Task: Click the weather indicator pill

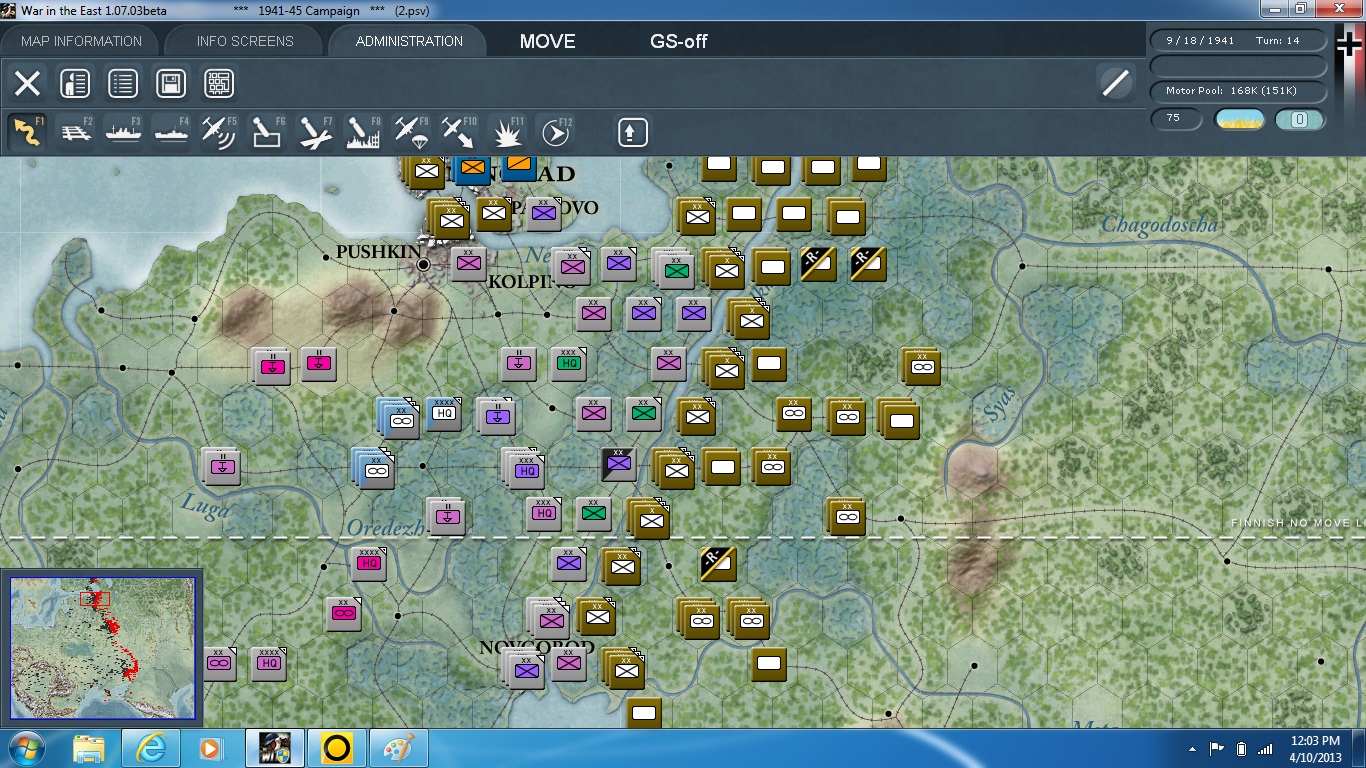Action: (x=1239, y=119)
